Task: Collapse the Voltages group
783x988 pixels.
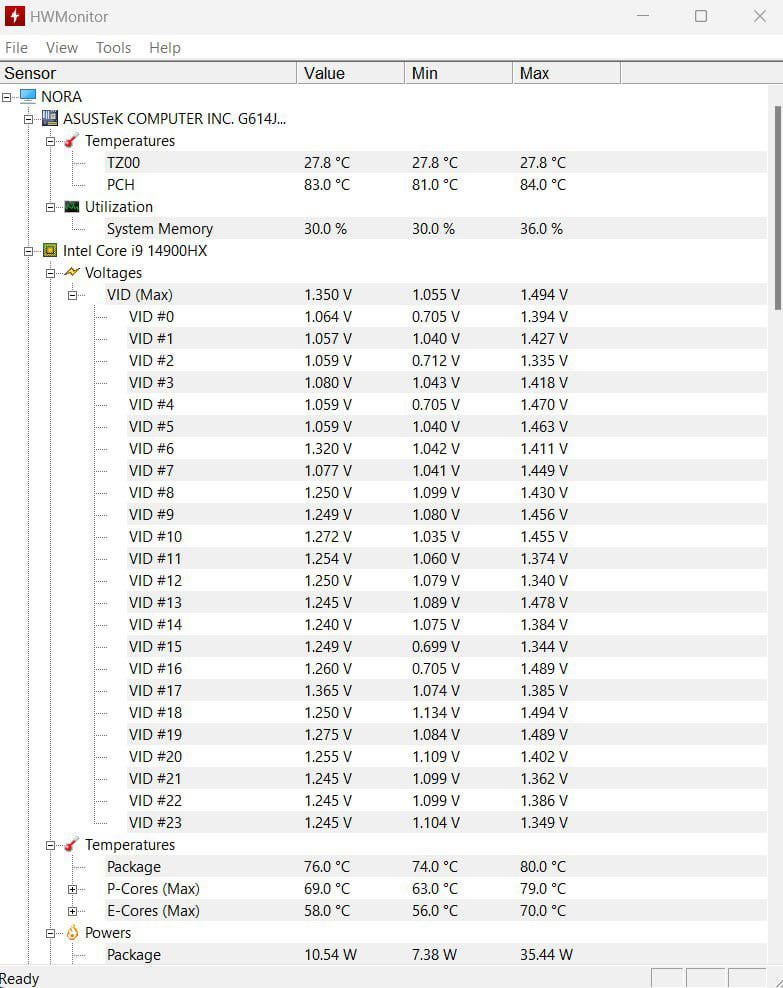Action: click(x=50, y=273)
